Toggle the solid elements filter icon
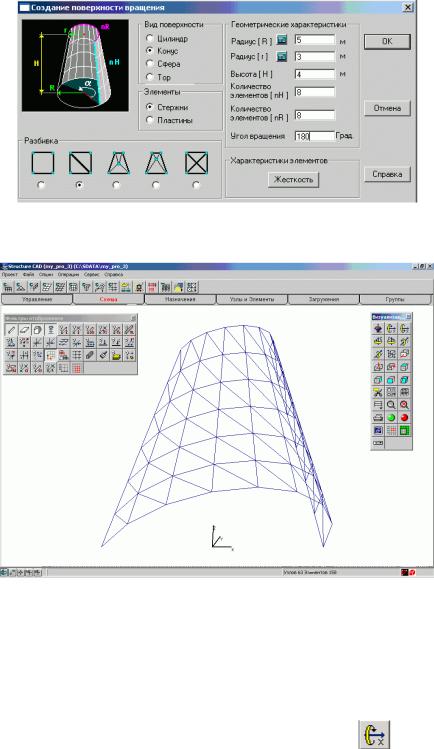 click(x=37, y=330)
